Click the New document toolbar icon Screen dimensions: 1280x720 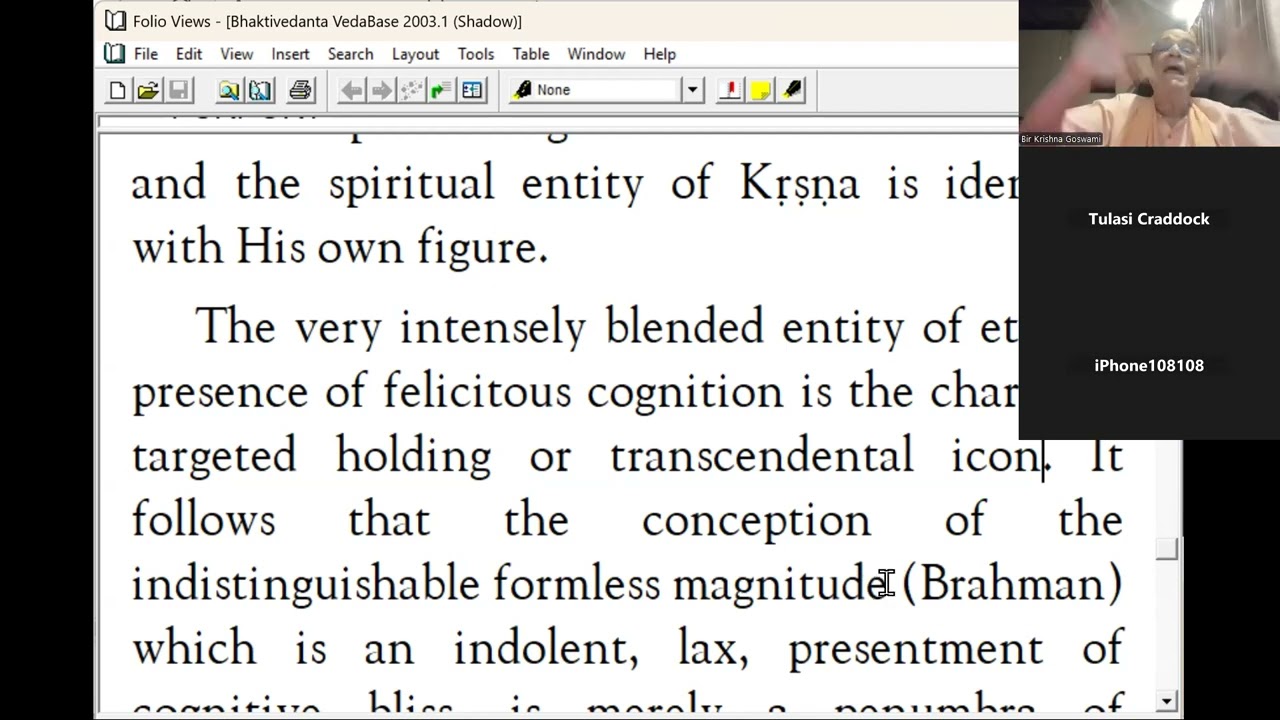tap(117, 90)
